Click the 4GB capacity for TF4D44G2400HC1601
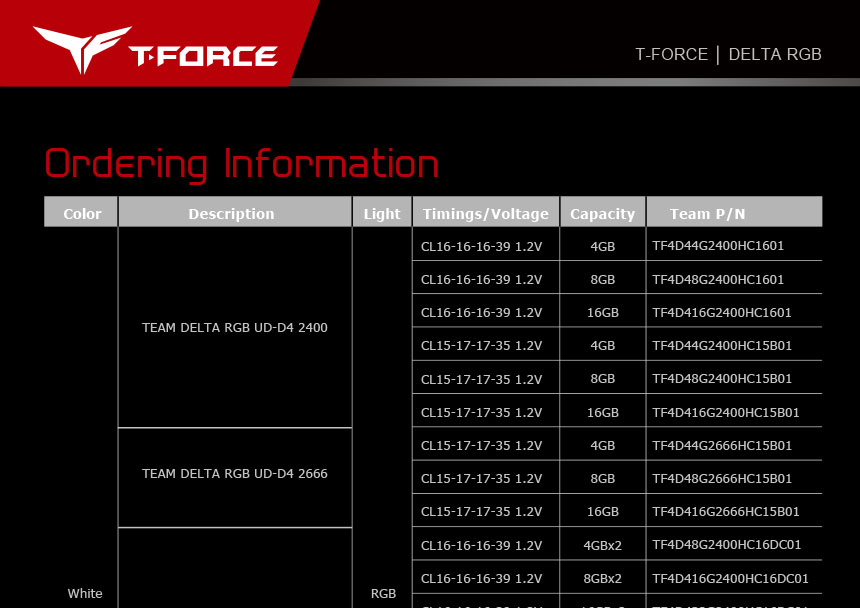Image resolution: width=860 pixels, height=608 pixels. (x=603, y=246)
